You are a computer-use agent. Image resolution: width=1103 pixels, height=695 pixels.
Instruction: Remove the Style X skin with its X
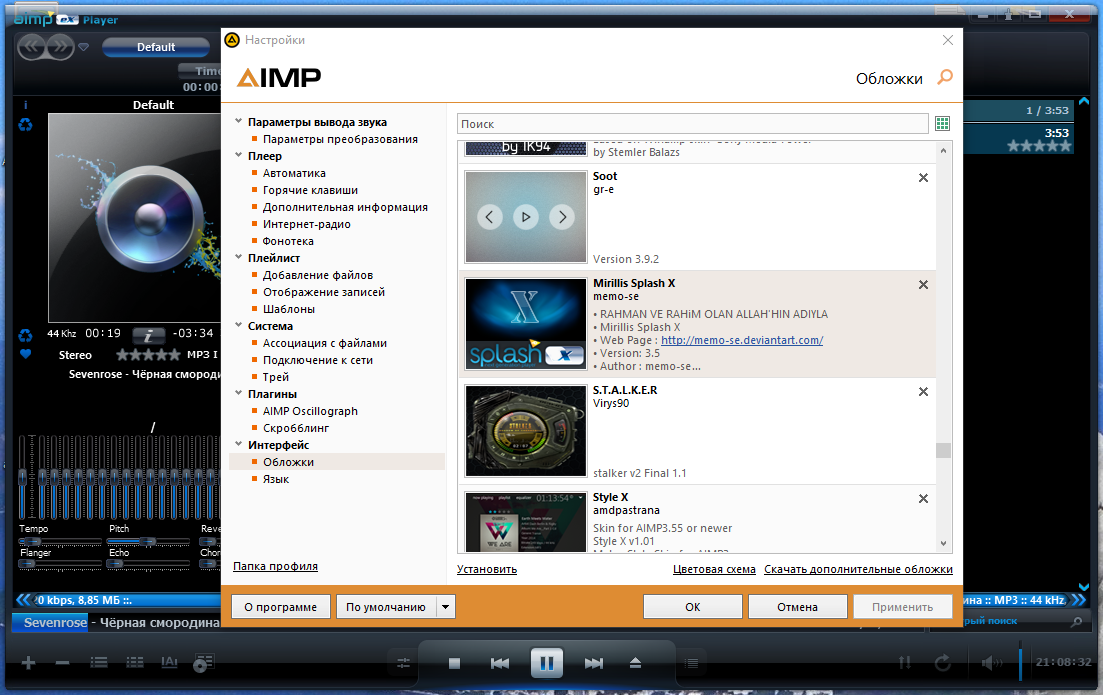click(924, 499)
